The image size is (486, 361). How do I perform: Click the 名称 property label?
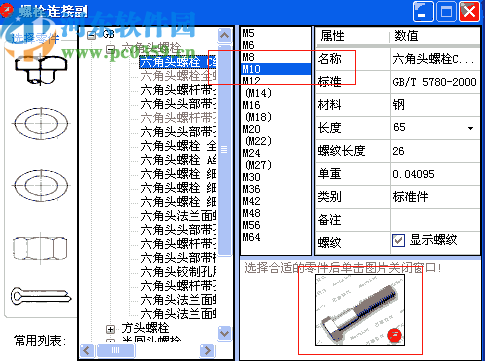coord(330,59)
